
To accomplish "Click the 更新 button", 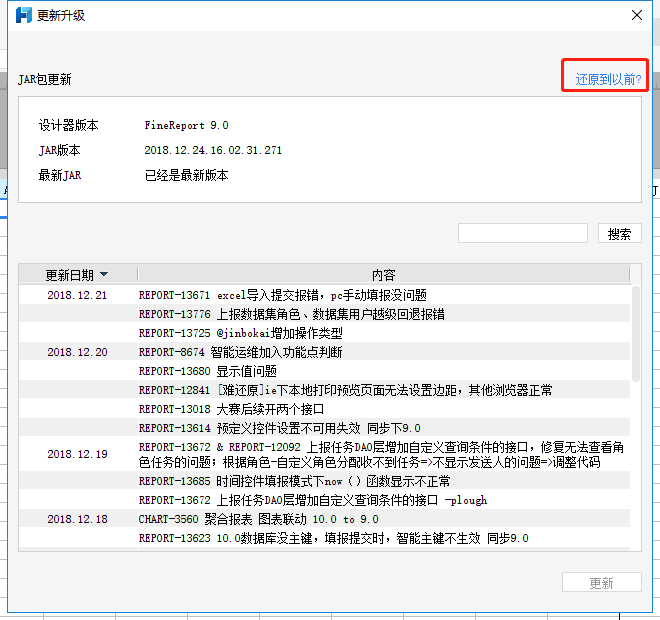I will click(601, 583).
